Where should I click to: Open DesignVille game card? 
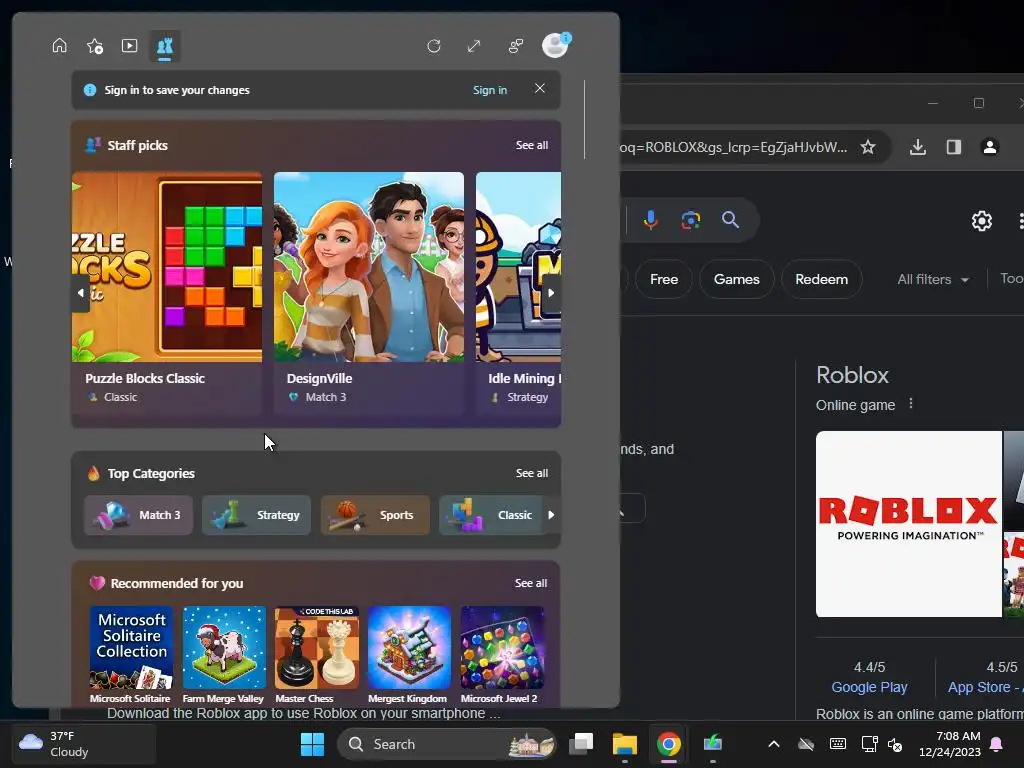coord(369,293)
